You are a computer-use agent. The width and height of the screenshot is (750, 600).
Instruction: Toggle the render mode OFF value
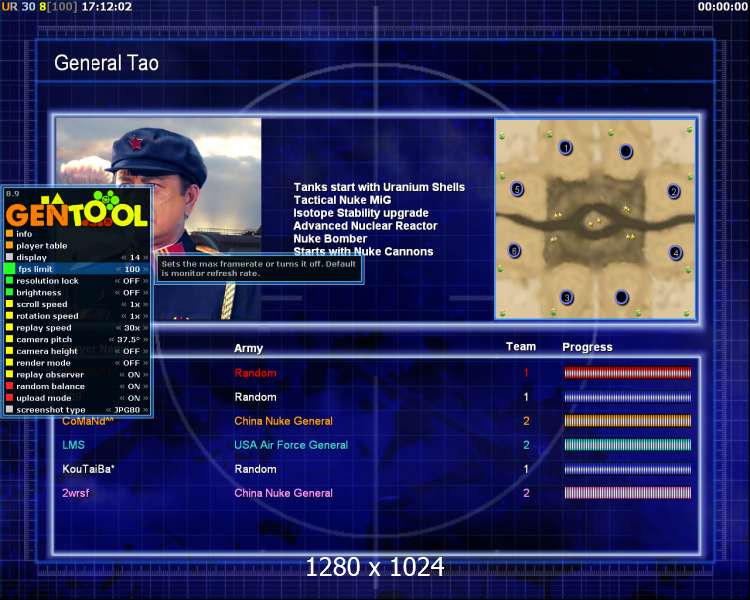tap(131, 363)
